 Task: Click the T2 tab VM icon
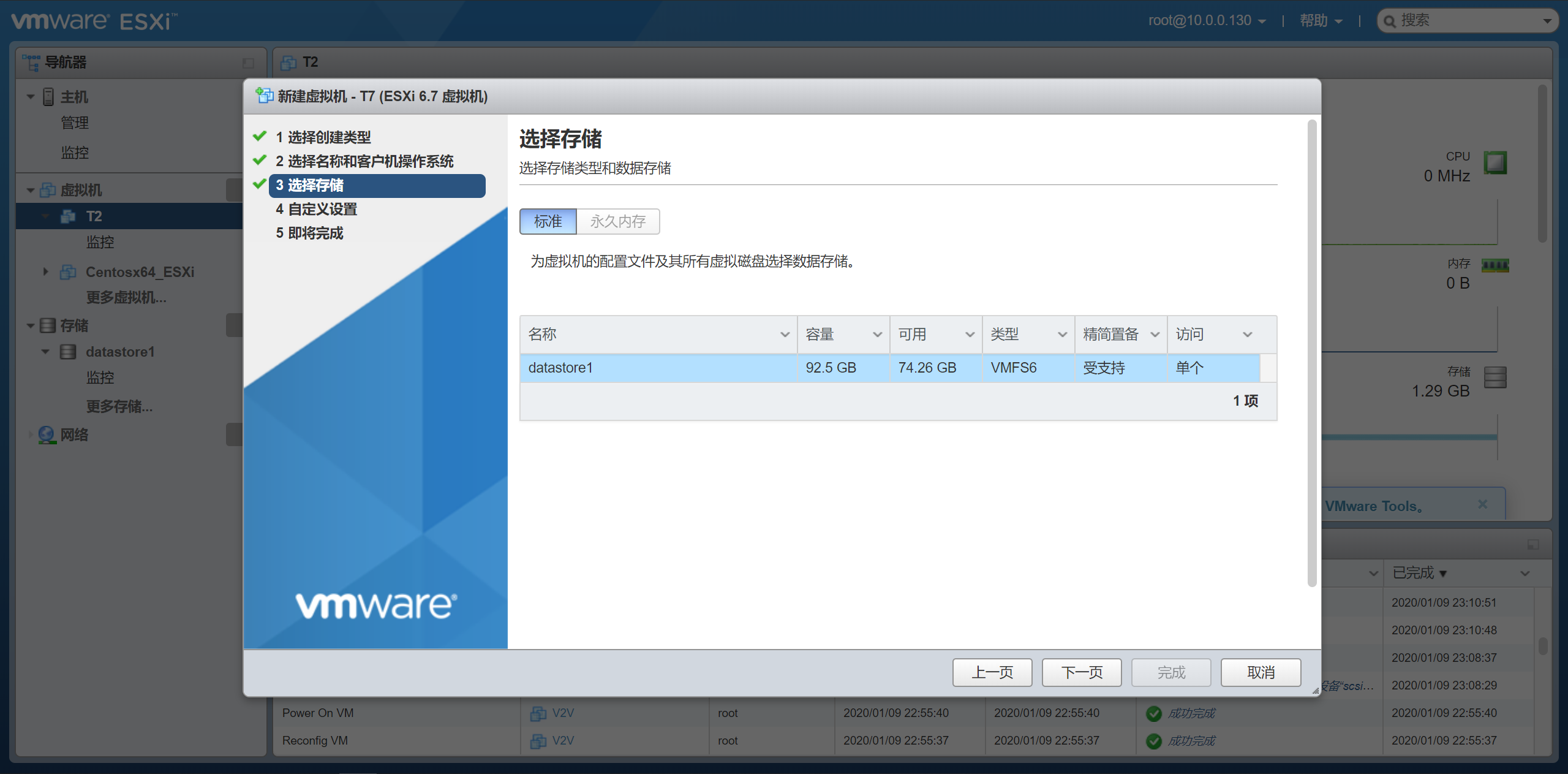click(x=288, y=63)
